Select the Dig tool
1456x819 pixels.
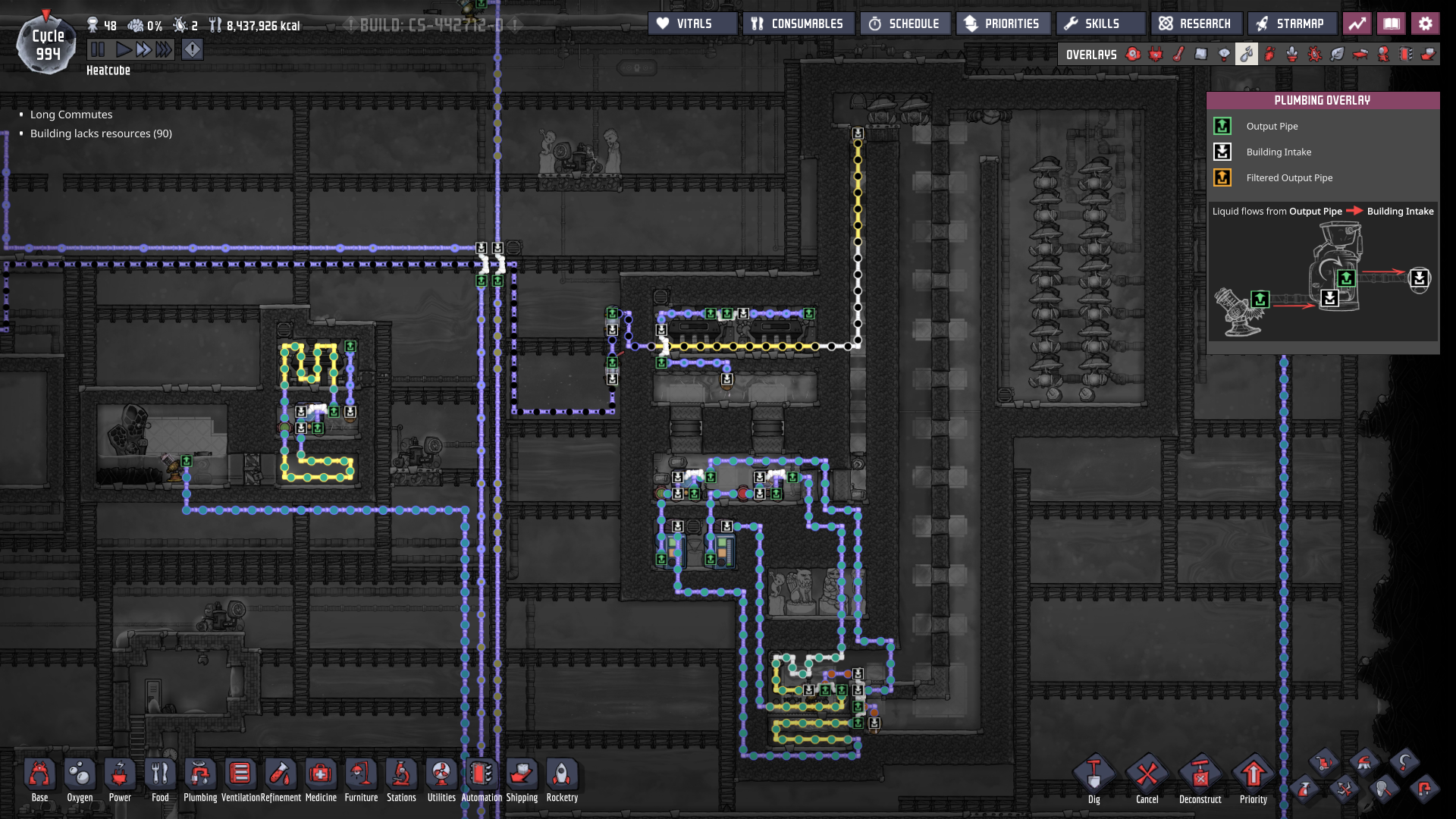tap(1094, 775)
